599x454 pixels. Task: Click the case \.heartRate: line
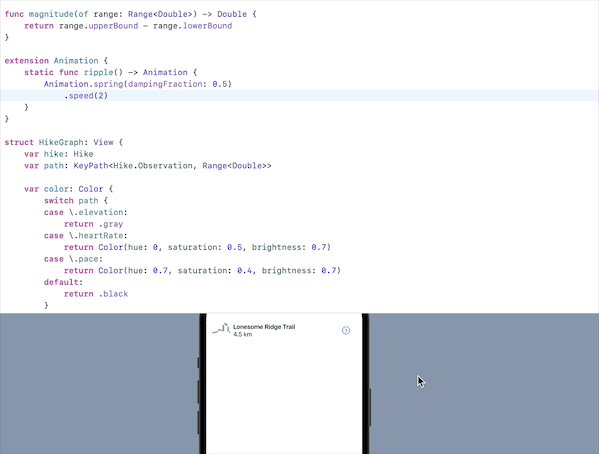pyautogui.click(x=86, y=236)
